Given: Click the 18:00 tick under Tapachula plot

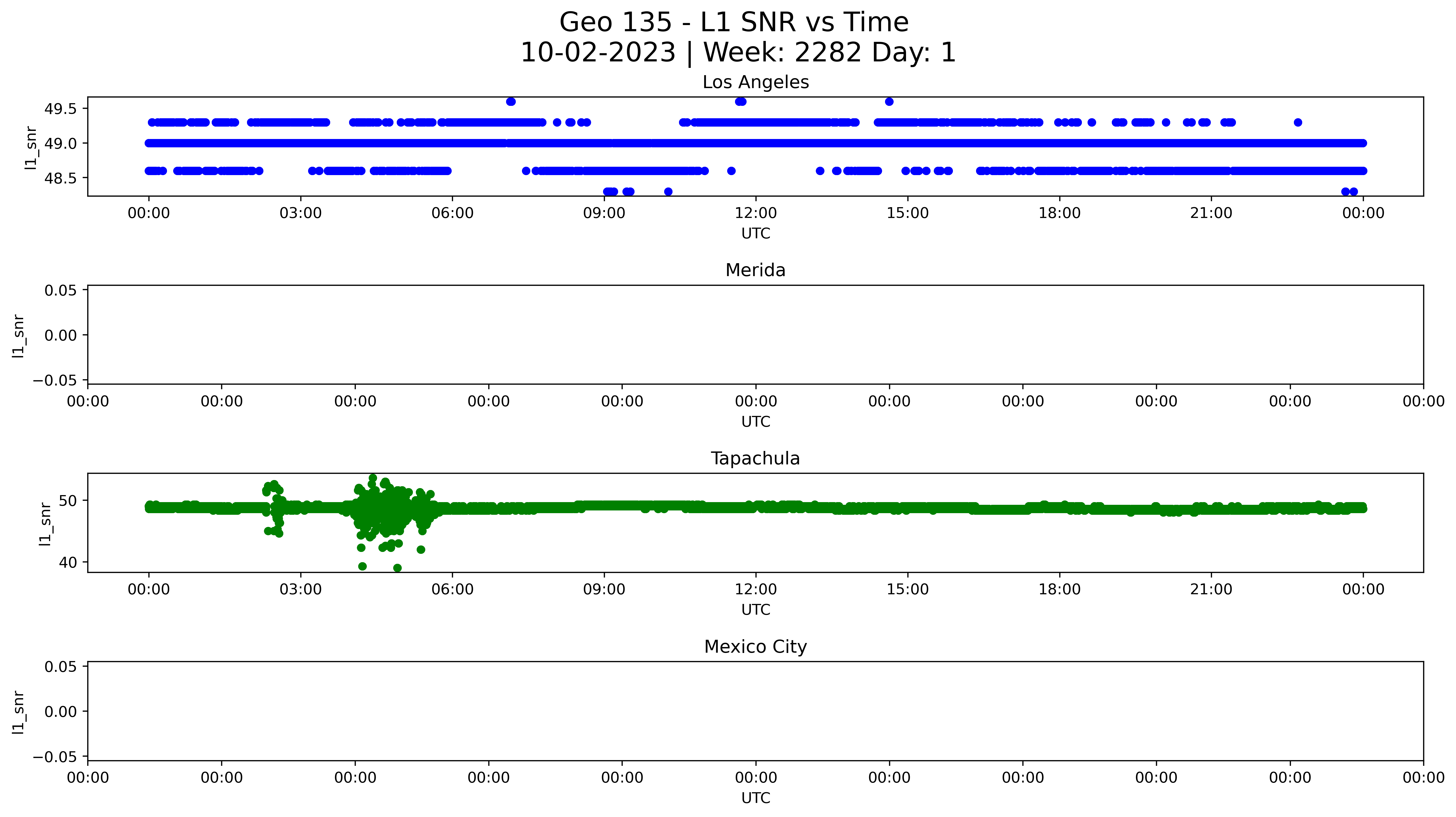Looking at the screenshot, I should (x=1059, y=590).
